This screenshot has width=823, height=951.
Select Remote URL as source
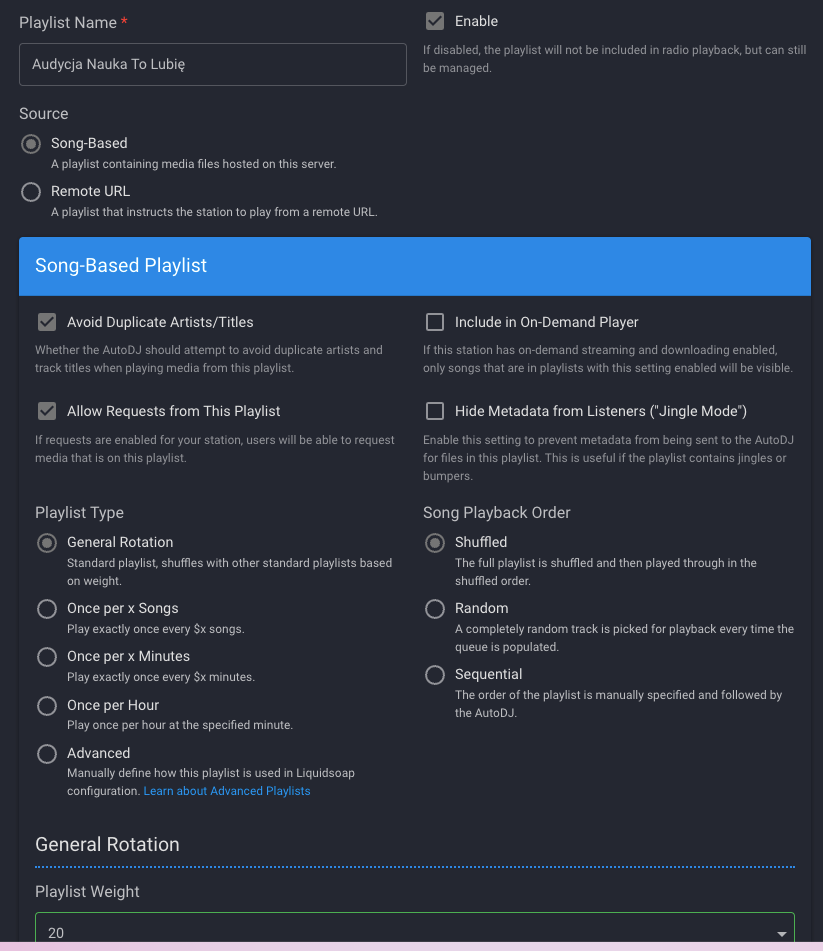click(x=31, y=192)
